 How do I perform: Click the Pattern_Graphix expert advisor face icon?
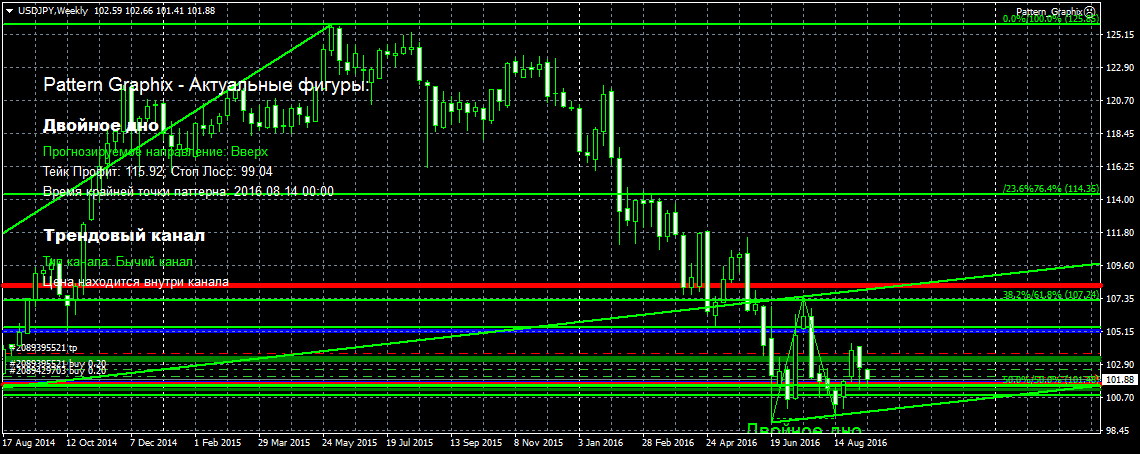point(1091,11)
